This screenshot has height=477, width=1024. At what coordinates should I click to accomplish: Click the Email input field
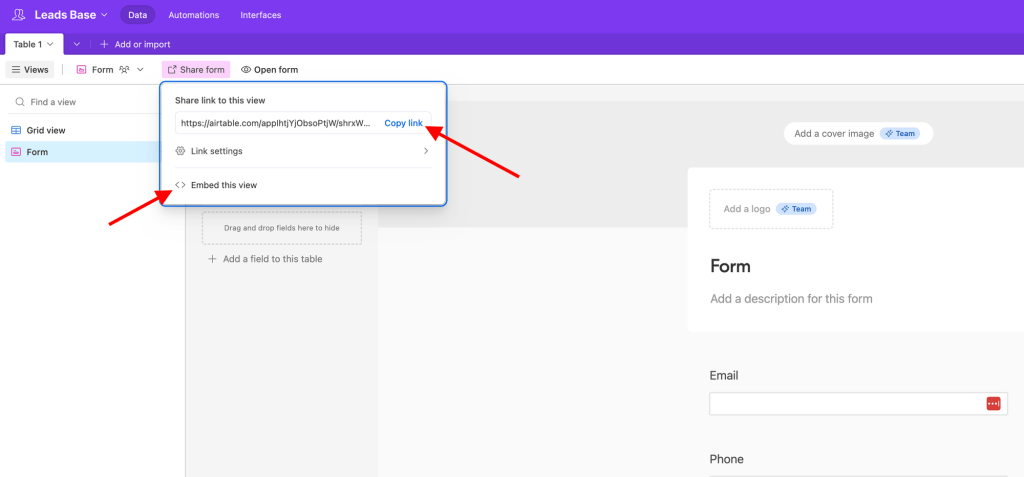pos(858,404)
